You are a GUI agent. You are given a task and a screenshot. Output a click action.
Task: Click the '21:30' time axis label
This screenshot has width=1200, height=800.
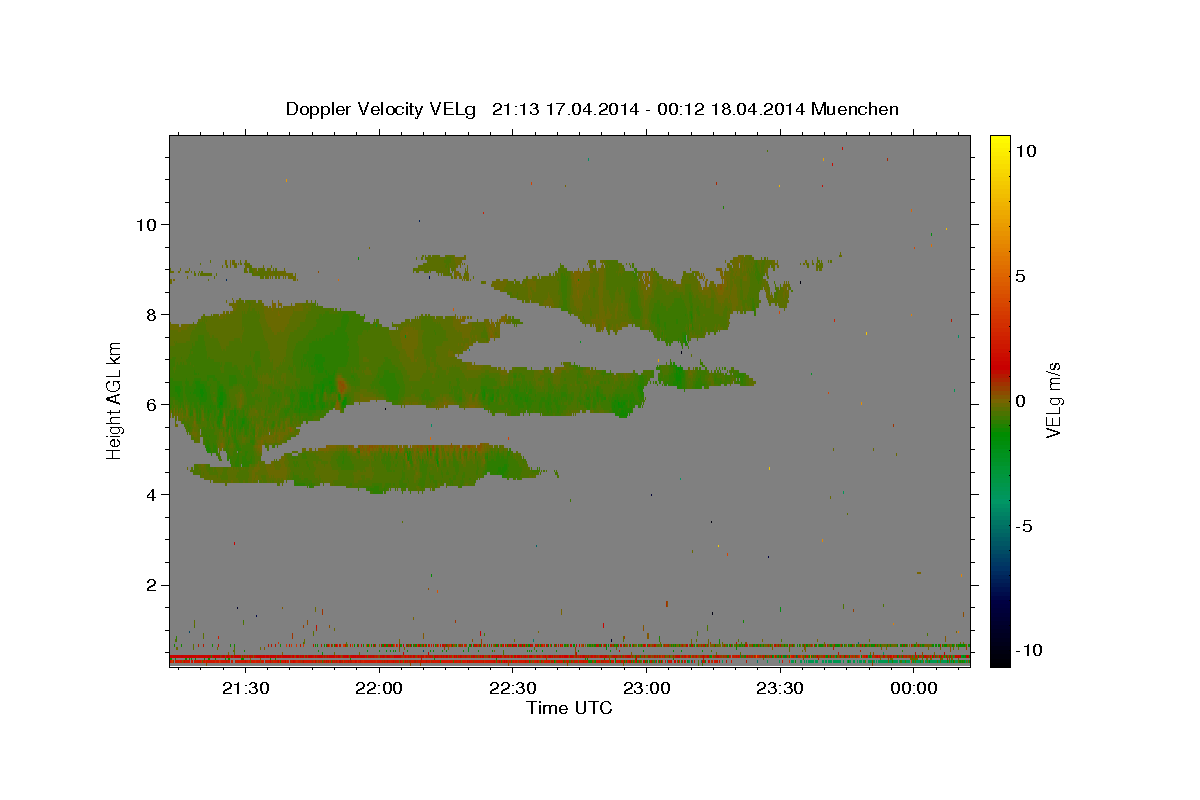(x=245, y=688)
